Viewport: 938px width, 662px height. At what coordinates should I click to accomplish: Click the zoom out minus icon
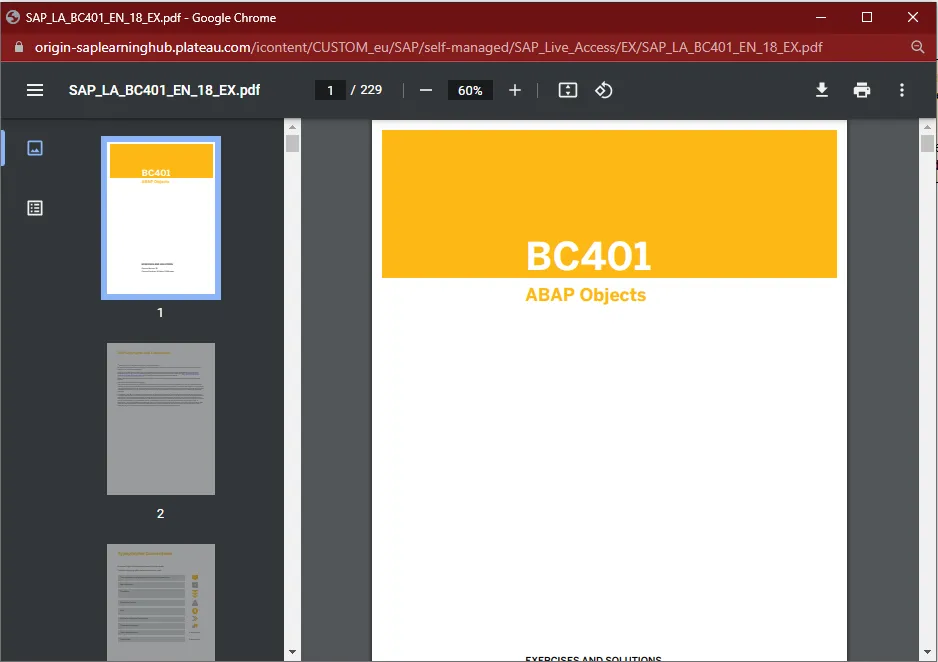[x=426, y=90]
